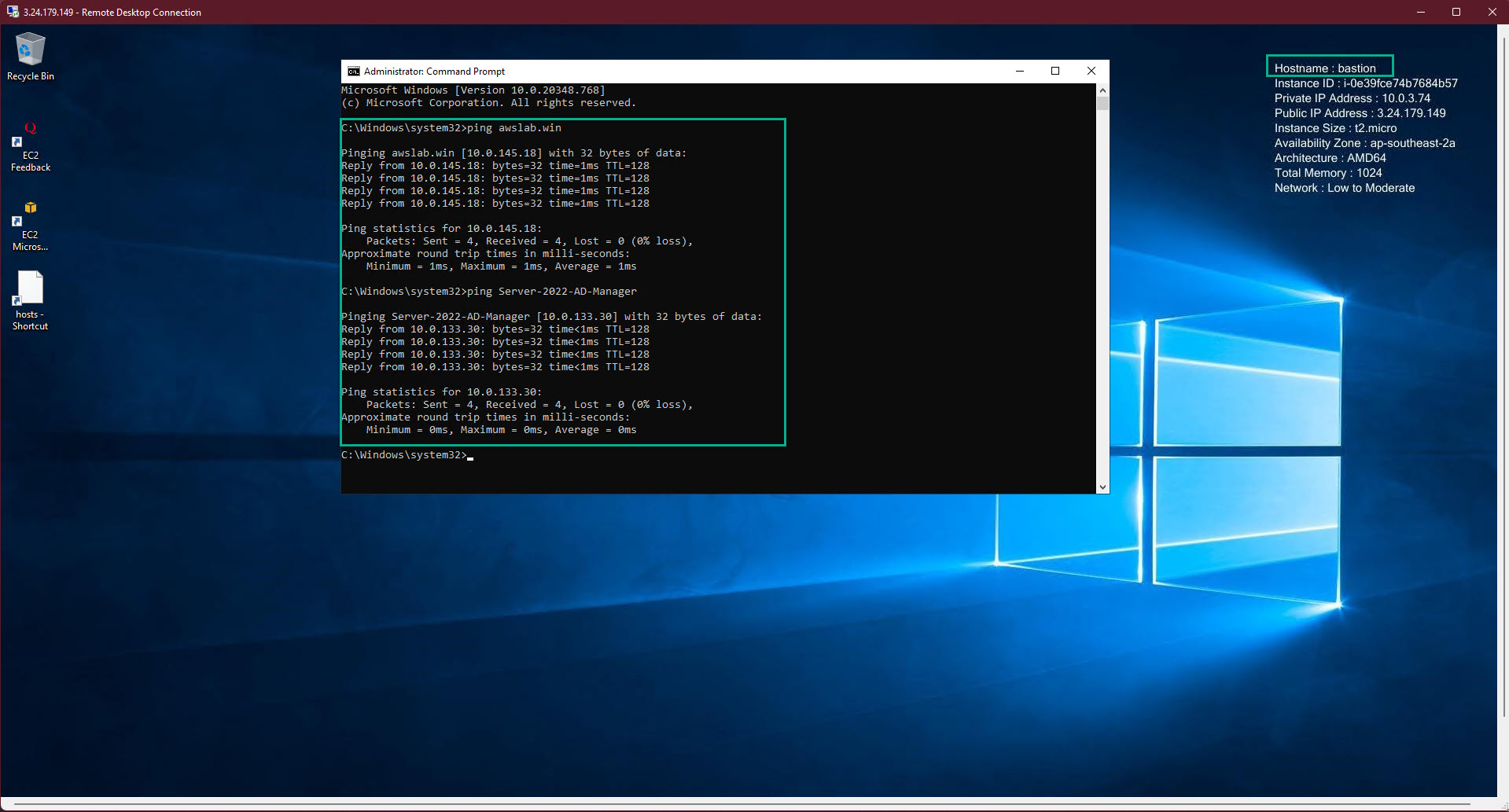Click the Instance ID desktop info line
This screenshot has width=1509, height=812.
(1366, 83)
